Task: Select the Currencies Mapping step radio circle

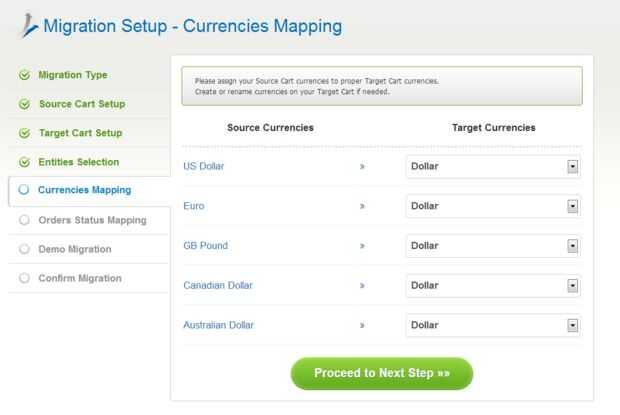Action: [24, 190]
